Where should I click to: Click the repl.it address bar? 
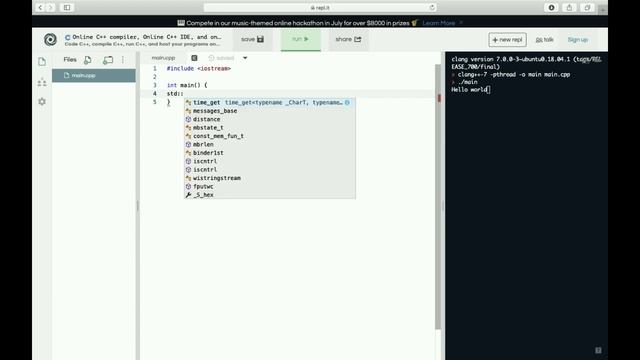pyautogui.click(x=320, y=7)
